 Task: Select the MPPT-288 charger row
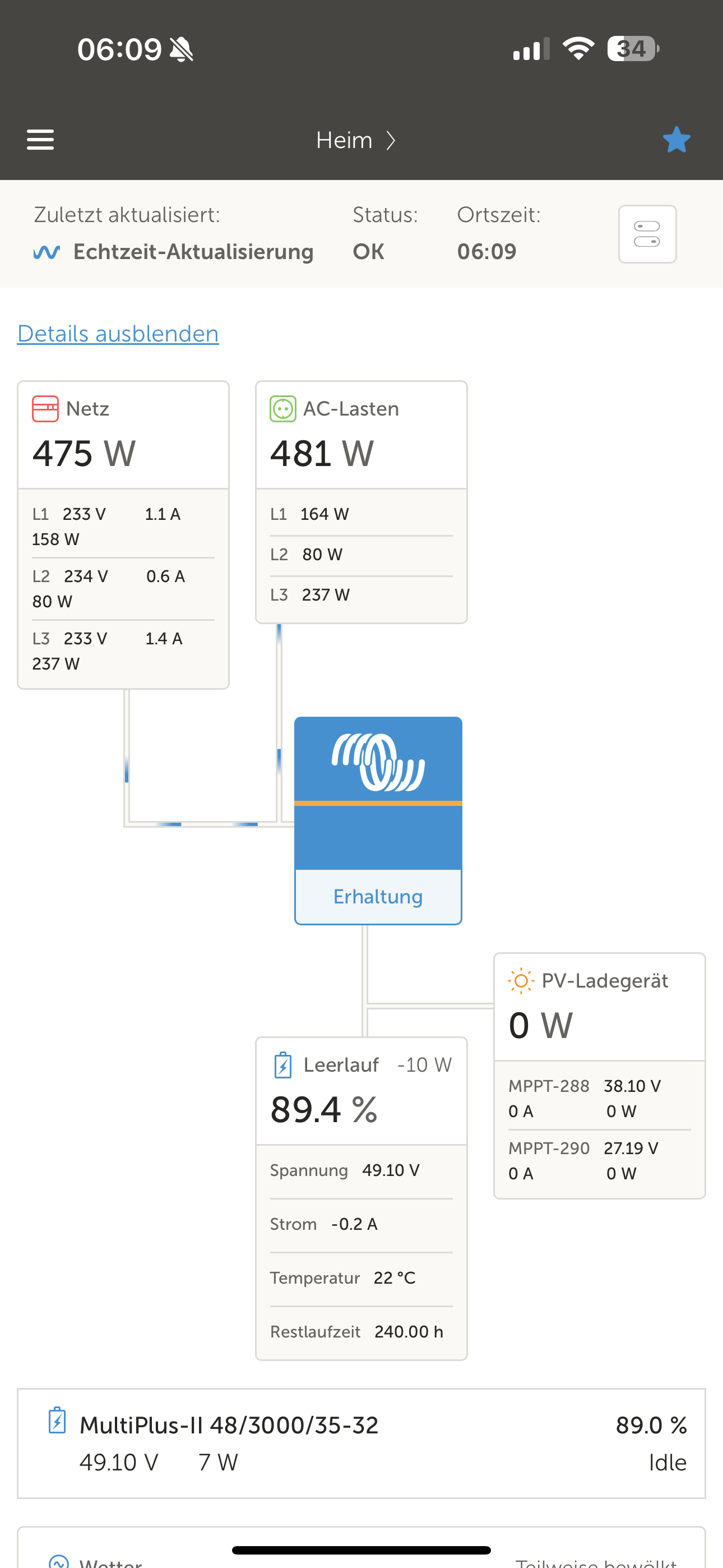[599, 1098]
